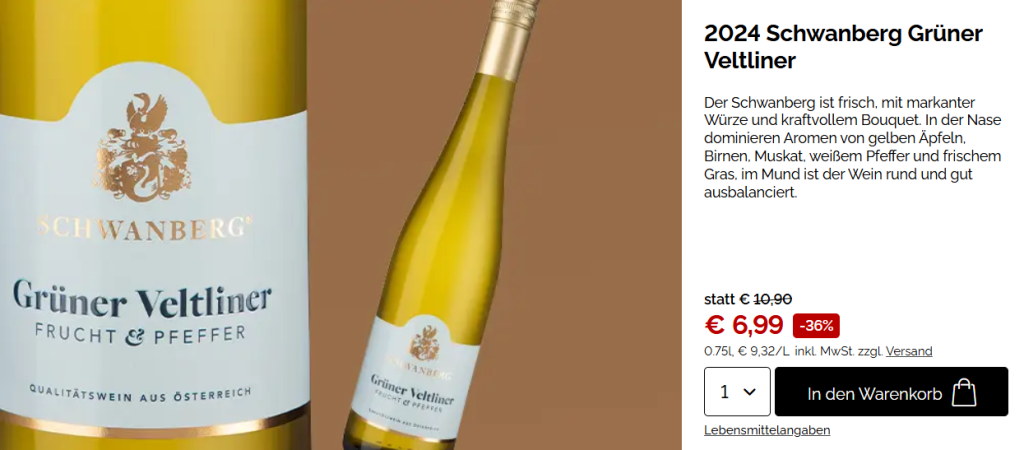The width and height of the screenshot is (1024, 450).
Task: Click the small crest on the tilted bottle
Action: pos(424,343)
